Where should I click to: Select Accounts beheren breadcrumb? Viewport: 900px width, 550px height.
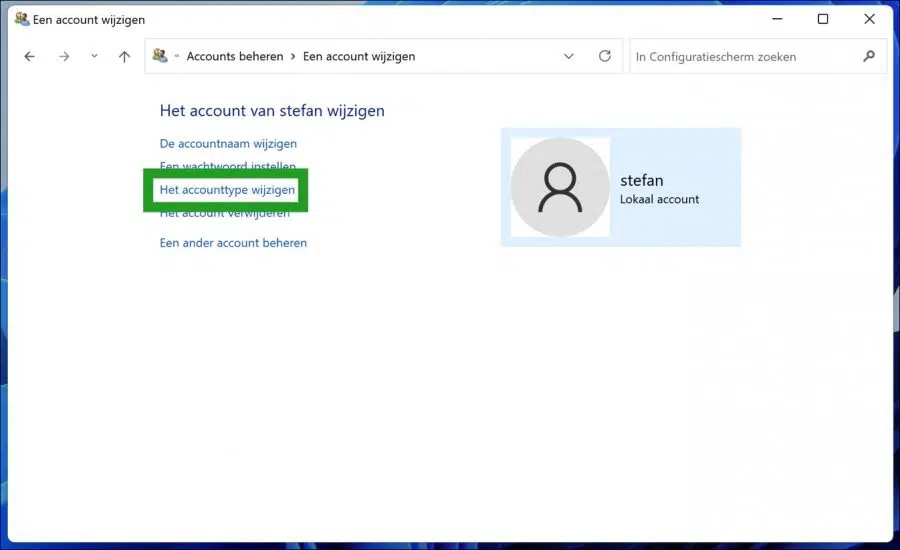coord(235,56)
